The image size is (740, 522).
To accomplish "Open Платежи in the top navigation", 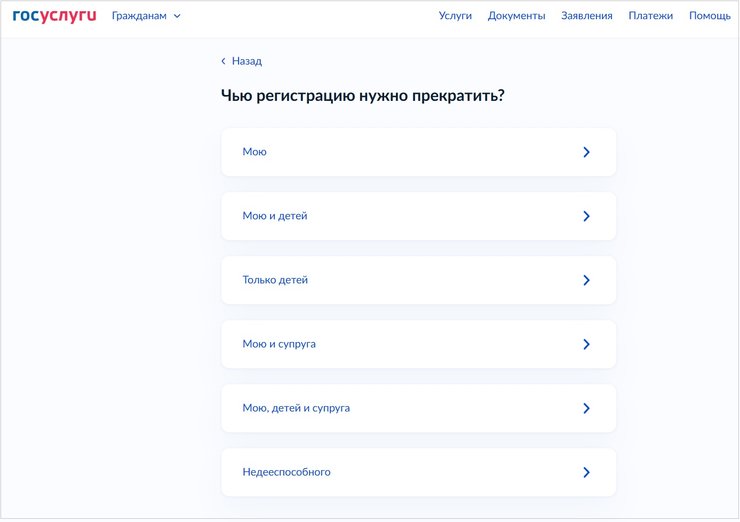I will click(x=650, y=16).
